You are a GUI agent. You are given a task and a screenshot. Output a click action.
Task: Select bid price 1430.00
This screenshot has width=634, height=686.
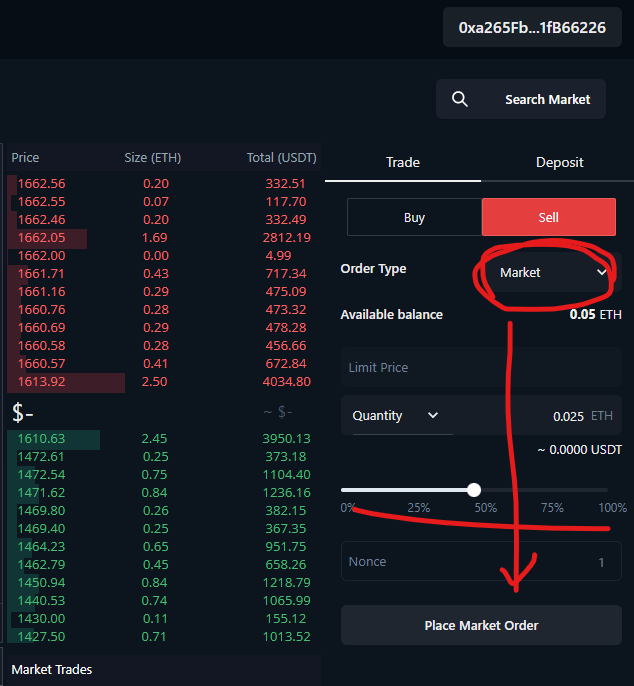41,619
